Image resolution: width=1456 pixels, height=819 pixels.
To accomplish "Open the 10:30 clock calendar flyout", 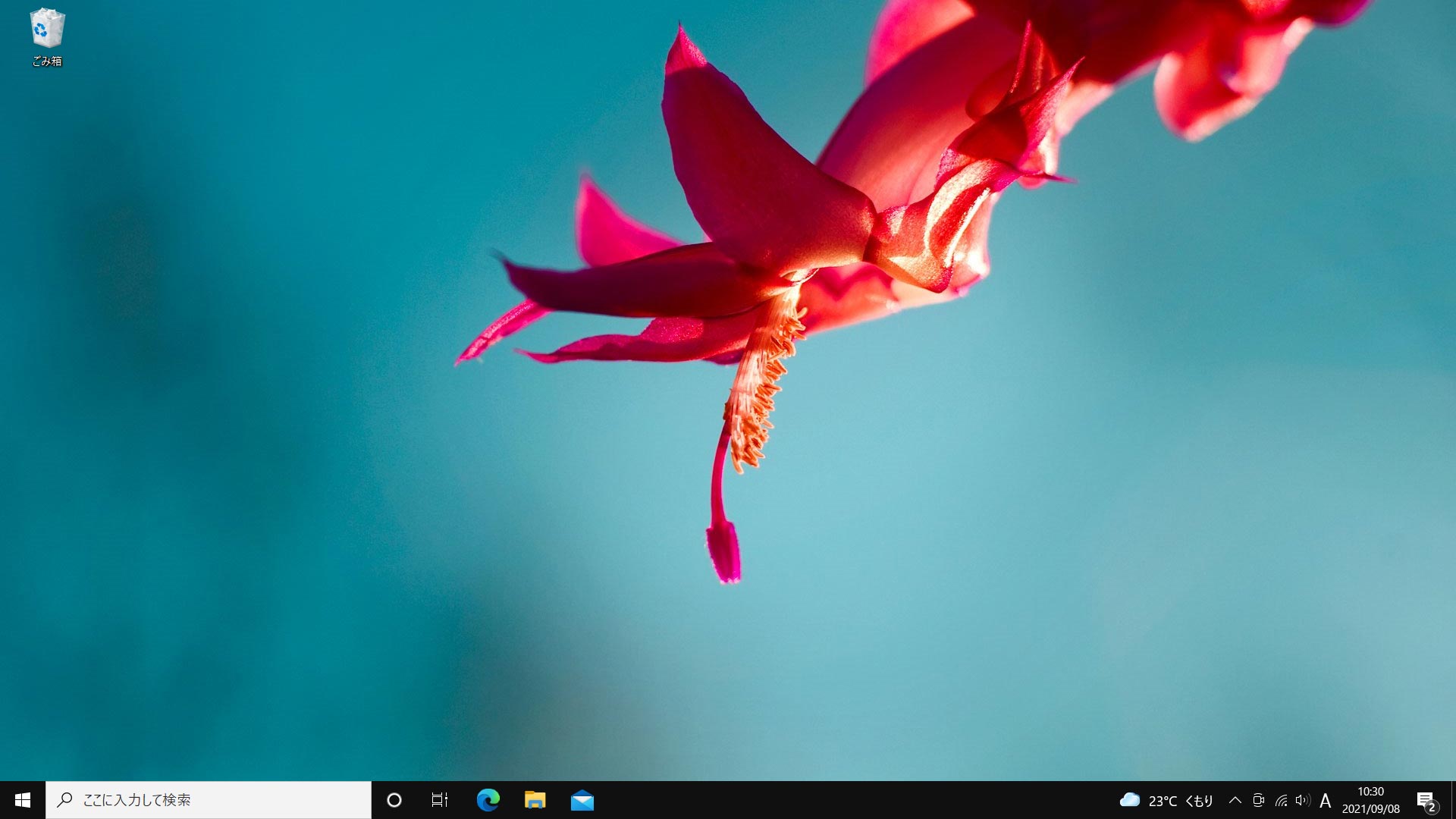I will coord(1371,800).
